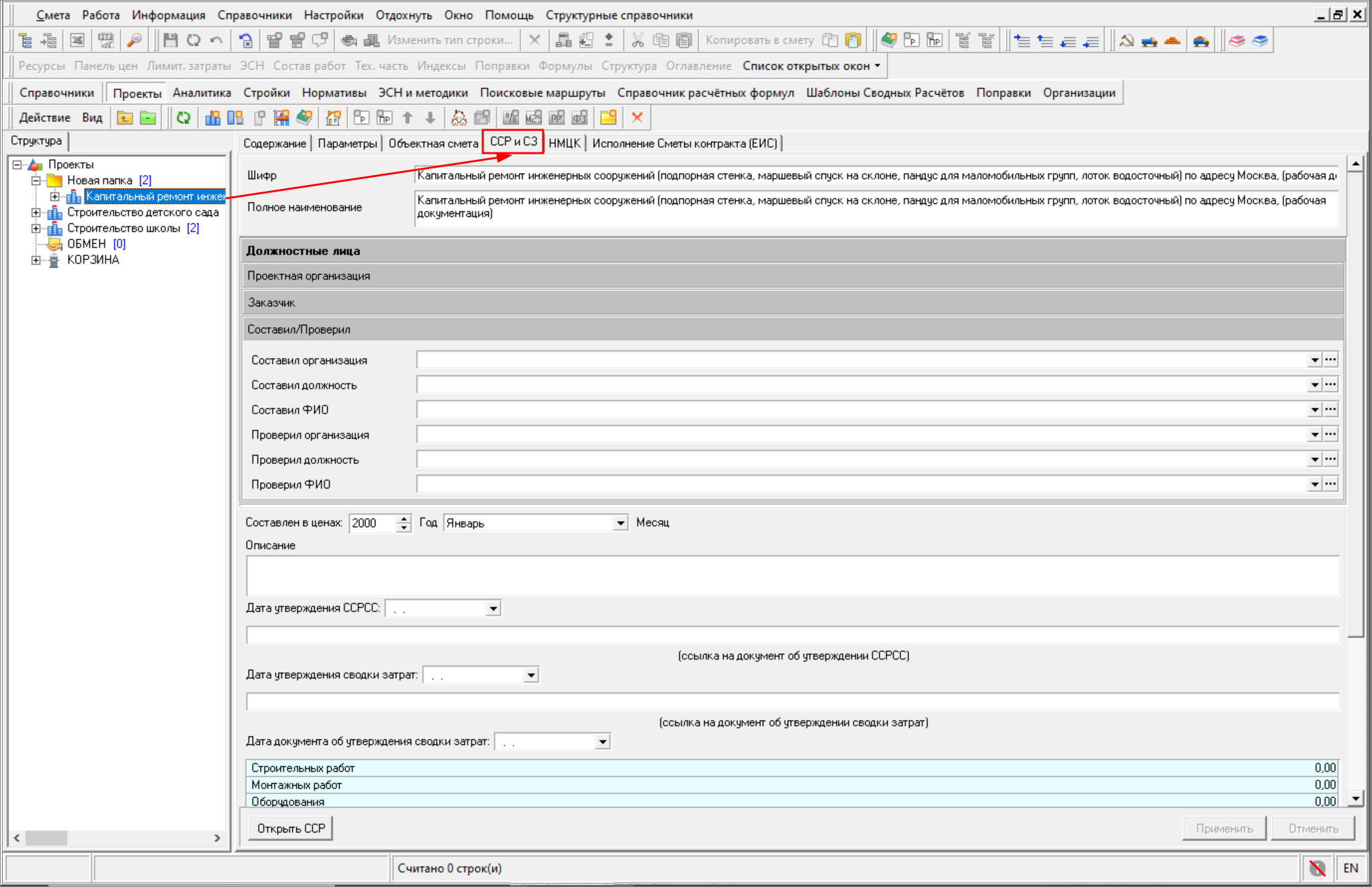1372x887 pixels.
Task: Expand the Строительство школы tree node
Action: pos(36,228)
